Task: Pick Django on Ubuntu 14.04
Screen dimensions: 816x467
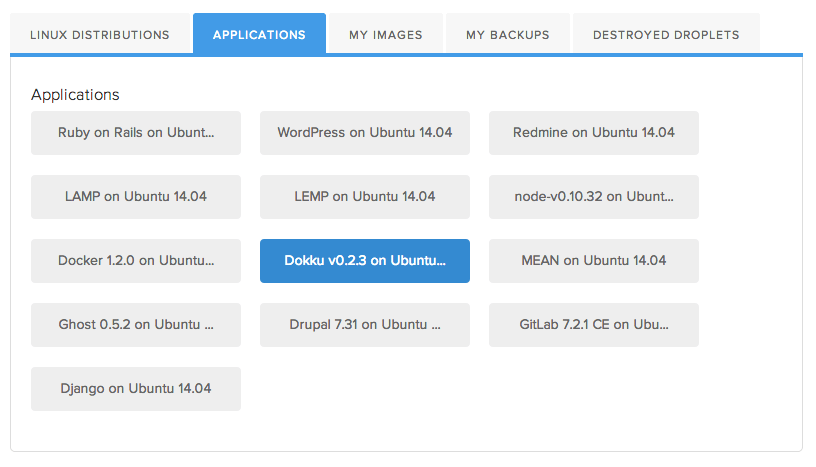Action: point(136,388)
